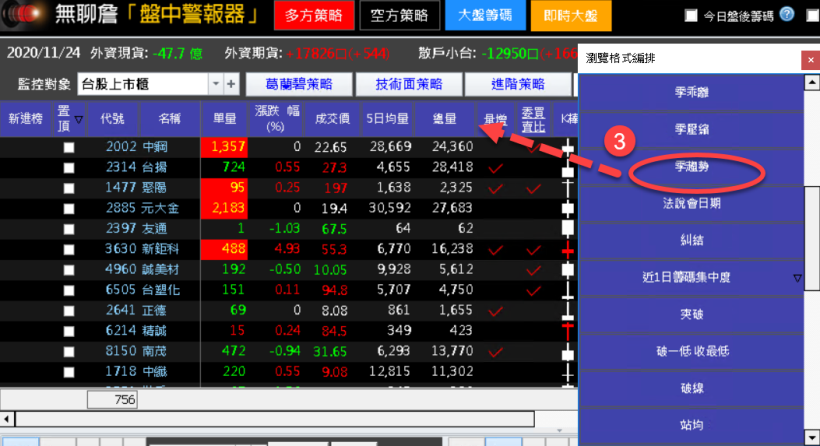This screenshot has width=820, height=446.
Task: Open the 台股上市櫃 monitoring dropdown
Action: (x=215, y=84)
